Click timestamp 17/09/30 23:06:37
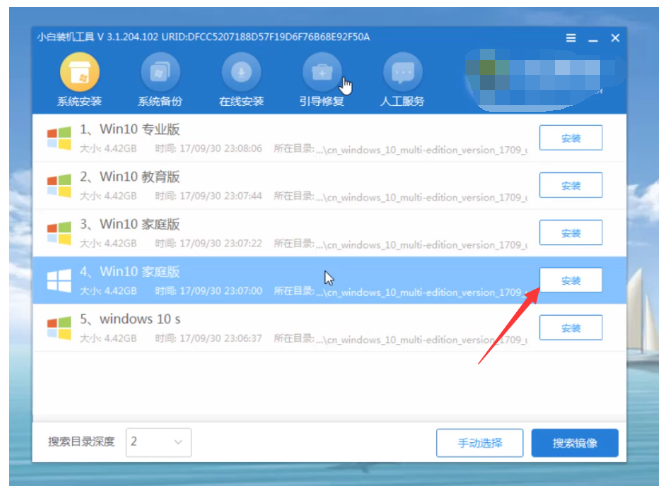 click(x=221, y=339)
